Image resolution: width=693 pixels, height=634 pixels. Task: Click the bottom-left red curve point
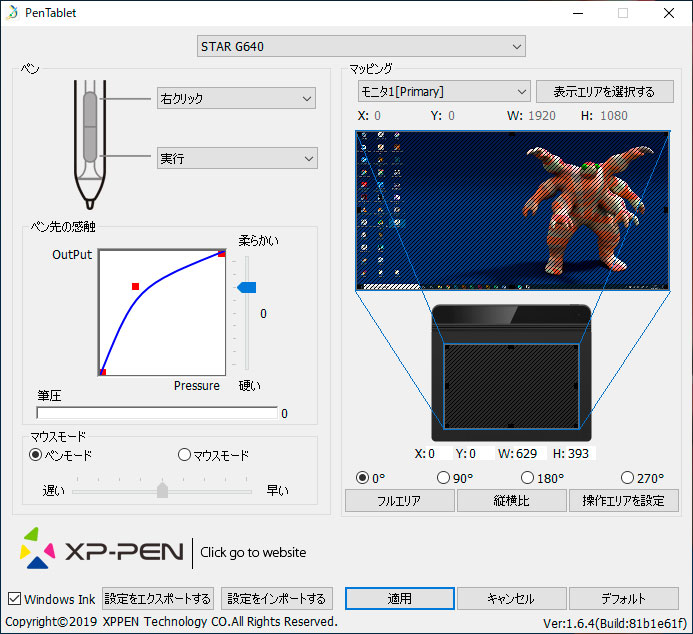[103, 372]
